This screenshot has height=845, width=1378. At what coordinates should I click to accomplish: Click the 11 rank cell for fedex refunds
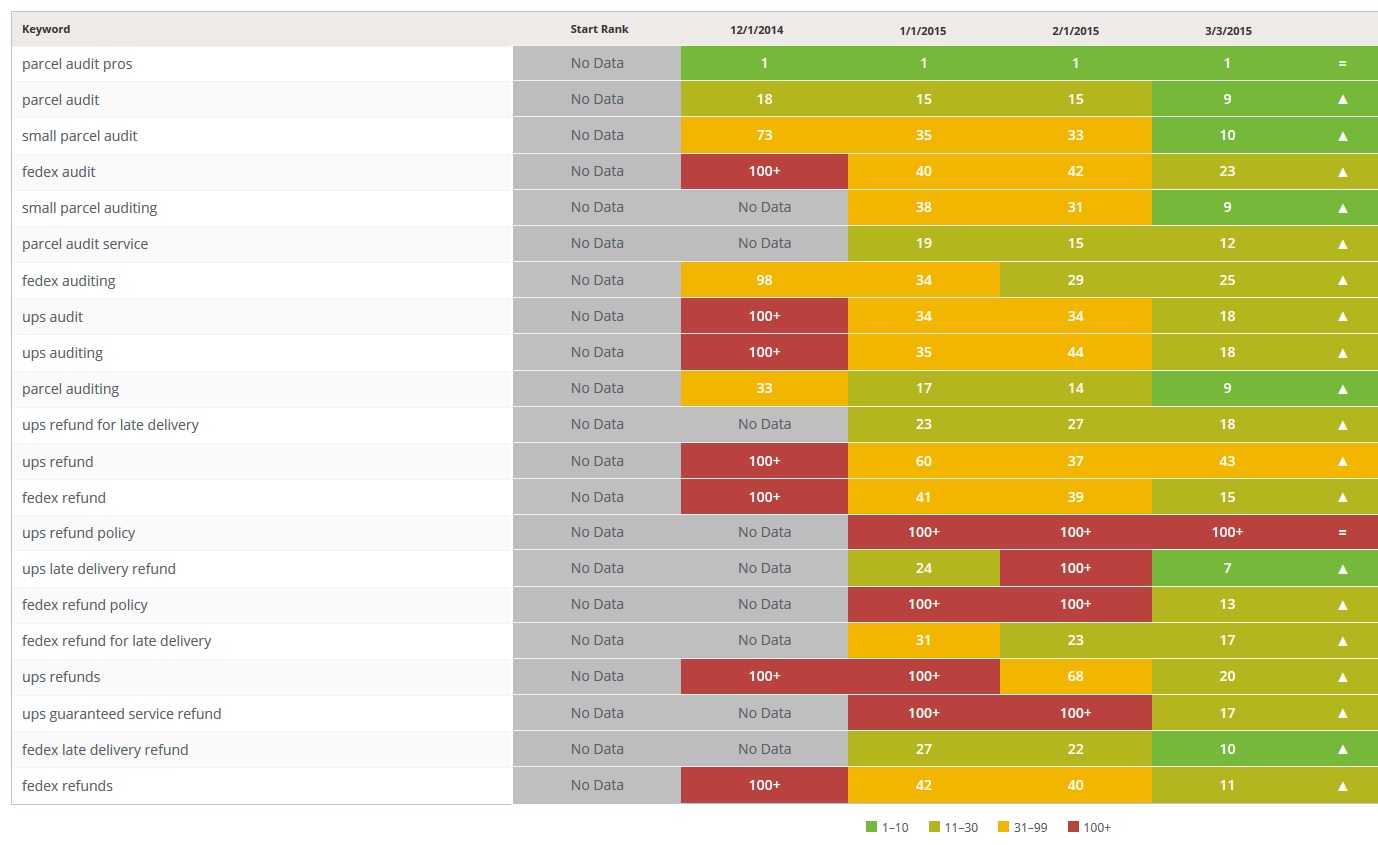pyautogui.click(x=1227, y=785)
